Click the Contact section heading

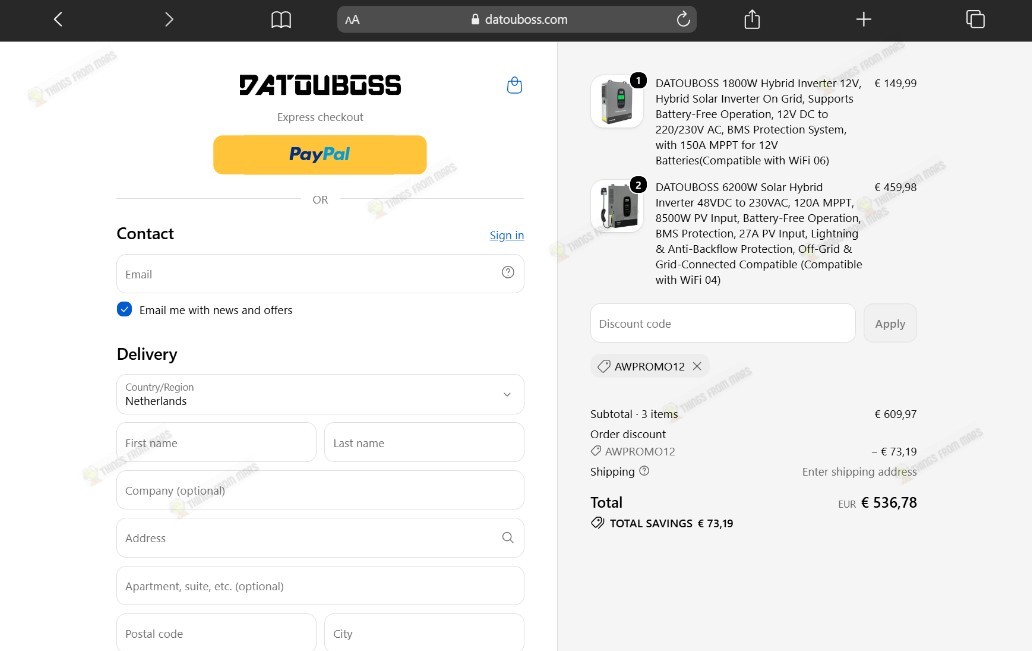click(x=145, y=234)
